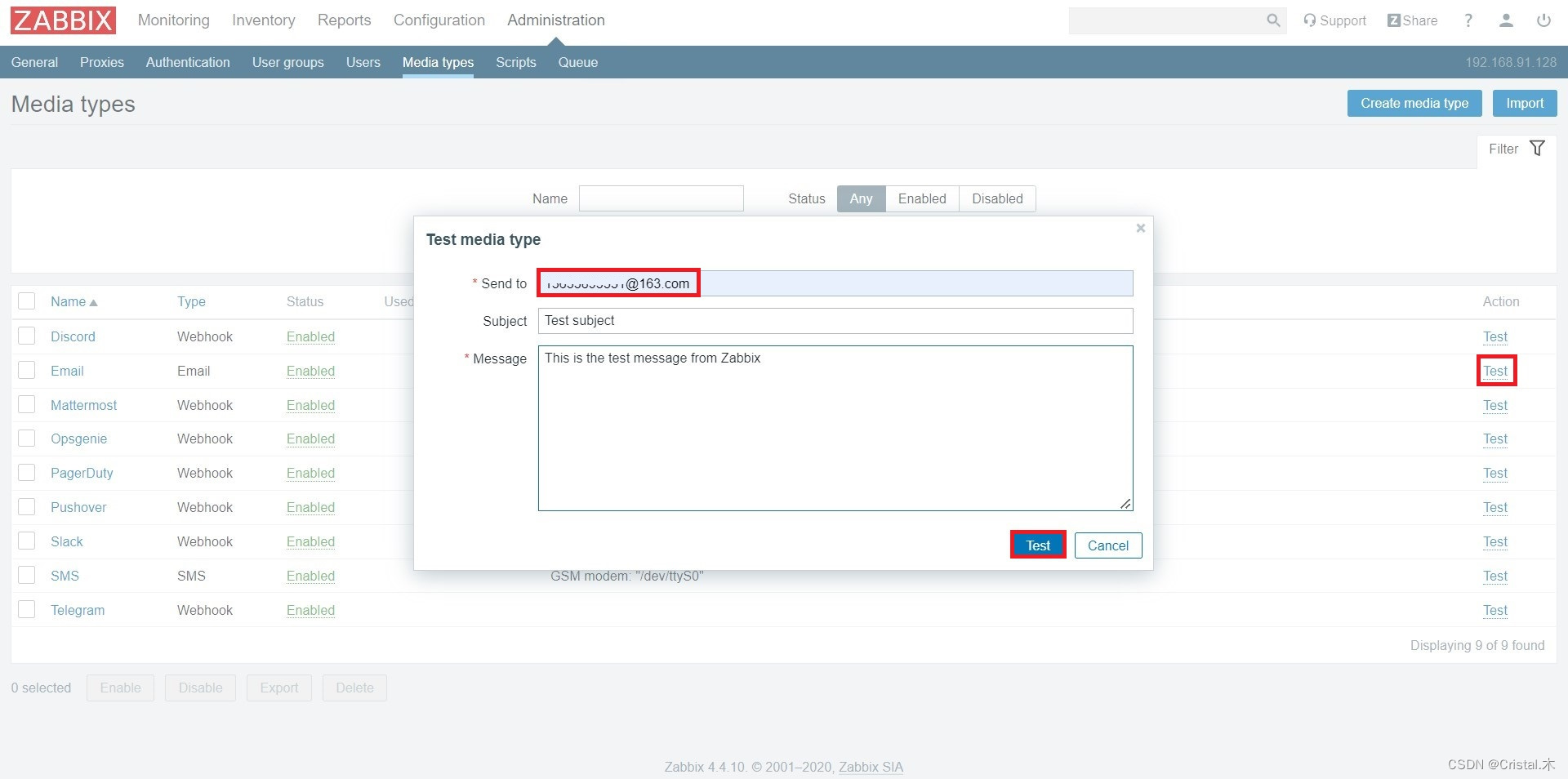Close the Test media type dialog
The image size is (1568, 779).
(1141, 228)
